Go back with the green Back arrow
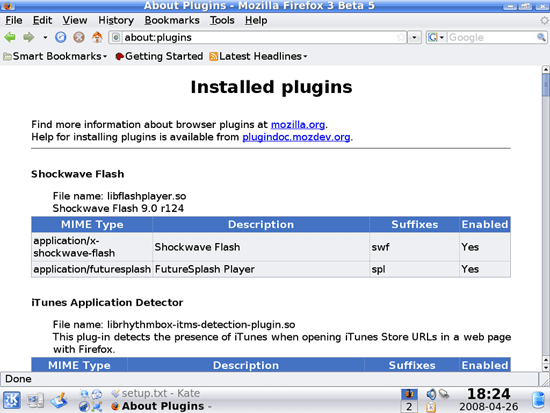 point(10,37)
